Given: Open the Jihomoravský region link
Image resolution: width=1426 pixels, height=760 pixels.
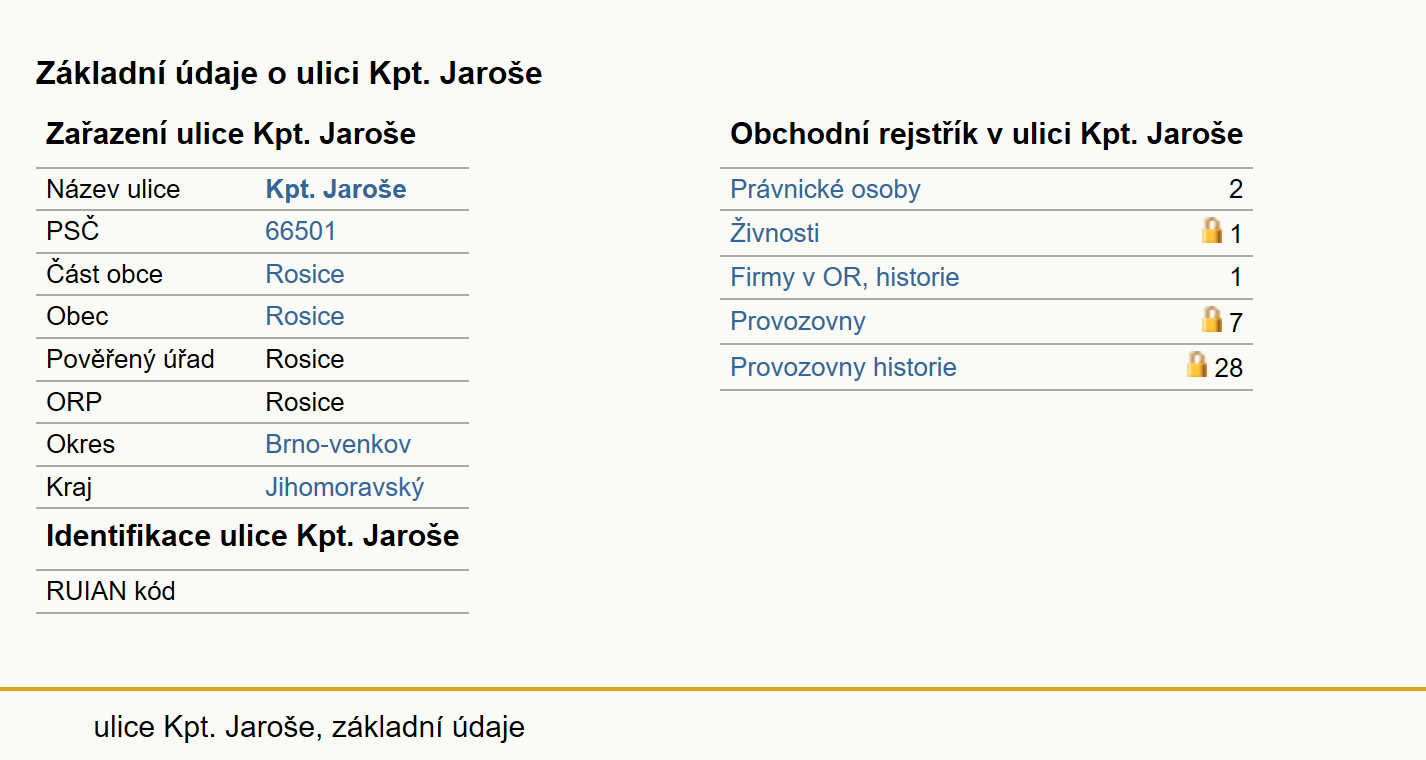Looking at the screenshot, I should (x=345, y=487).
